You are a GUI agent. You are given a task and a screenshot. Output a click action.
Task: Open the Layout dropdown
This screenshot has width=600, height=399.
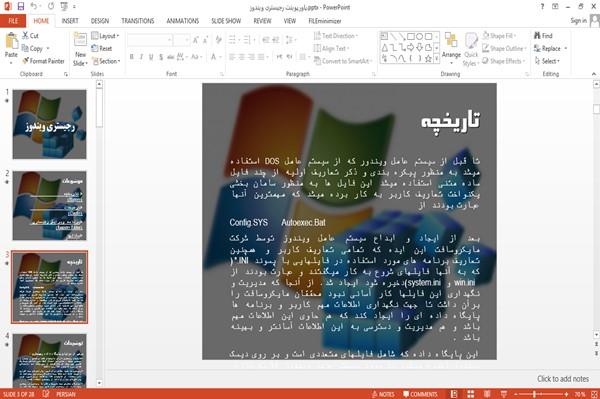[x=105, y=36]
